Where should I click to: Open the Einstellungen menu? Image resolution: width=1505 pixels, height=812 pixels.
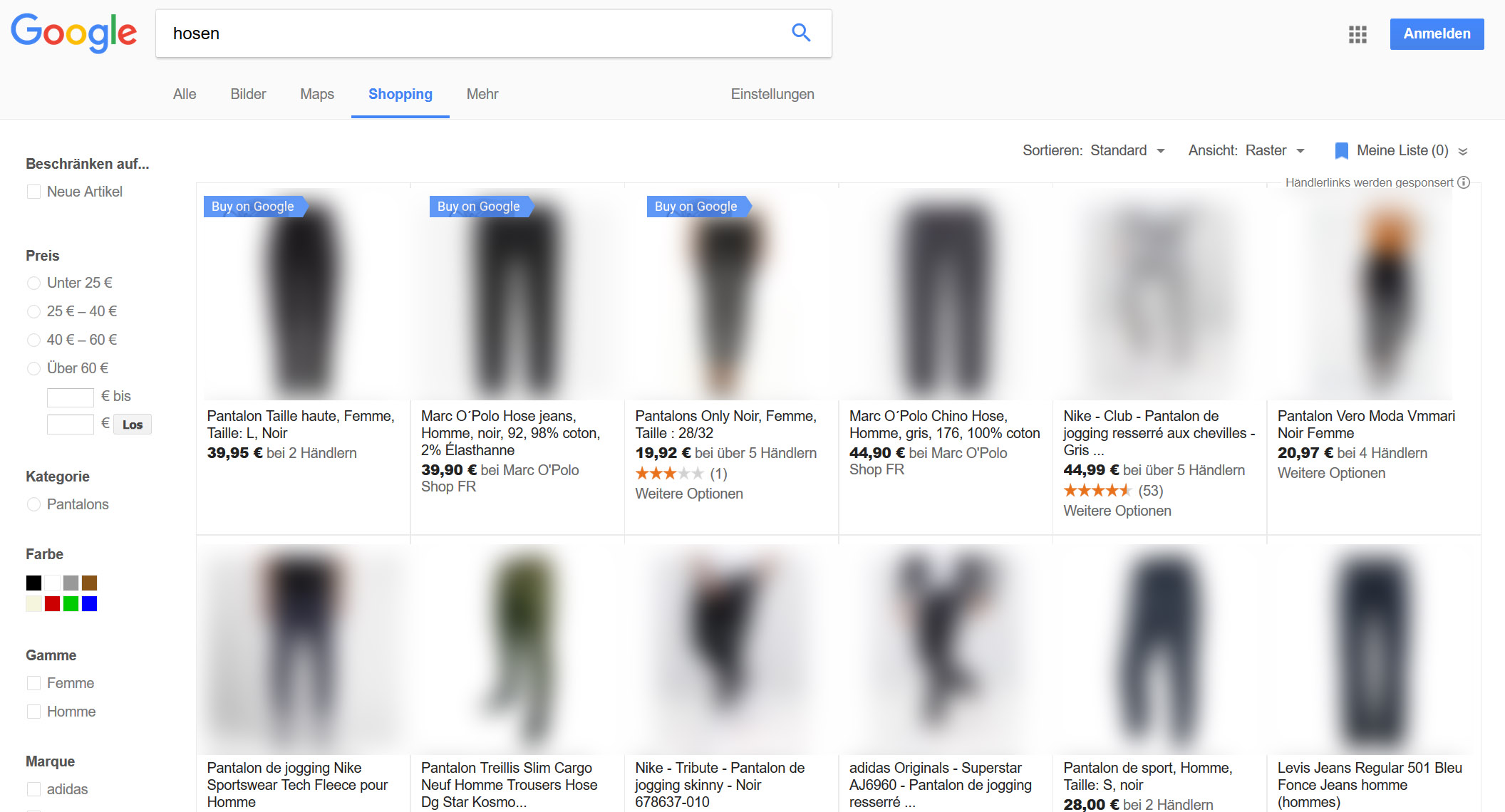point(772,93)
